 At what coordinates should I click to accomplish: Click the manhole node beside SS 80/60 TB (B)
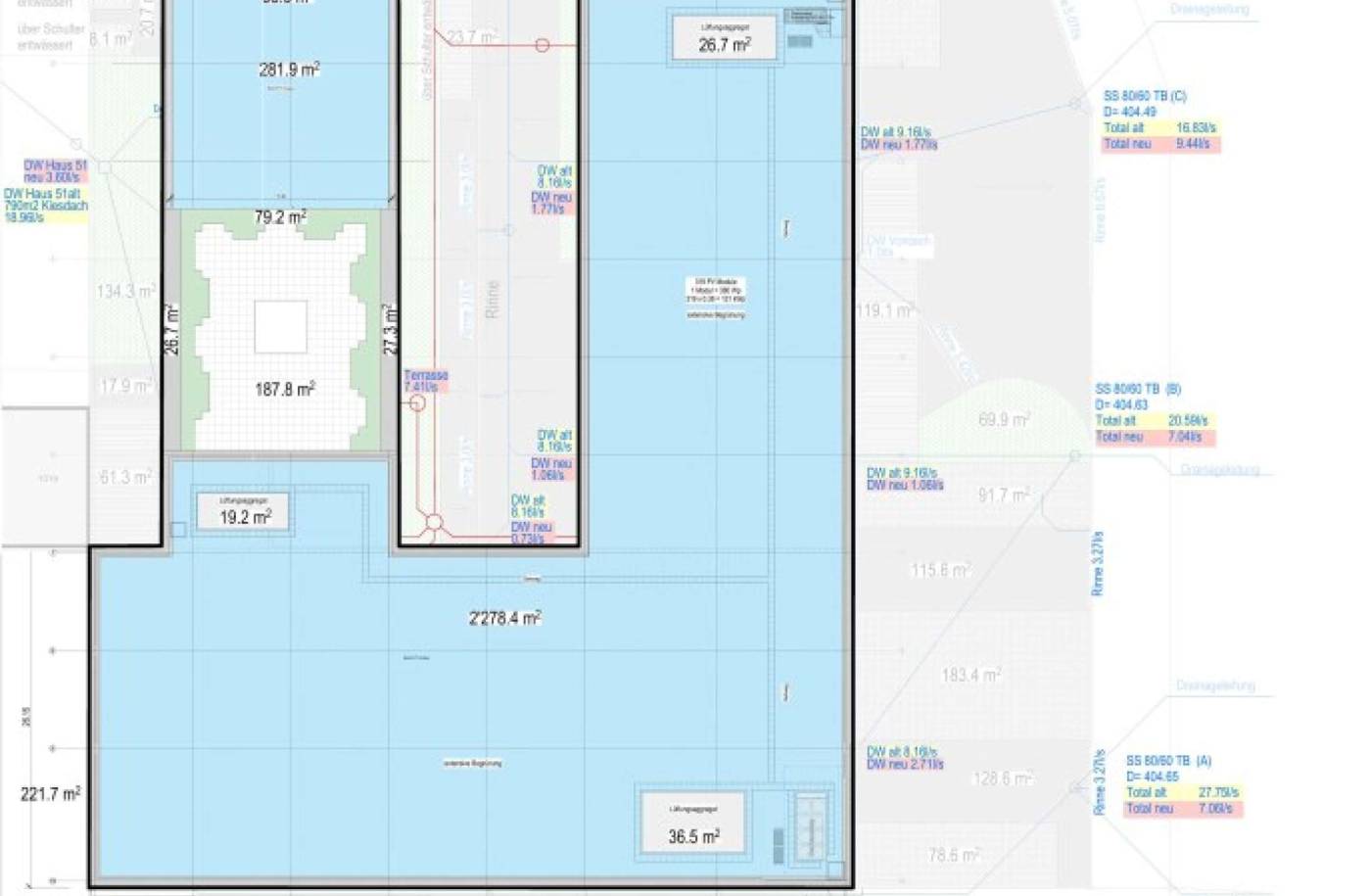[x=1074, y=455]
